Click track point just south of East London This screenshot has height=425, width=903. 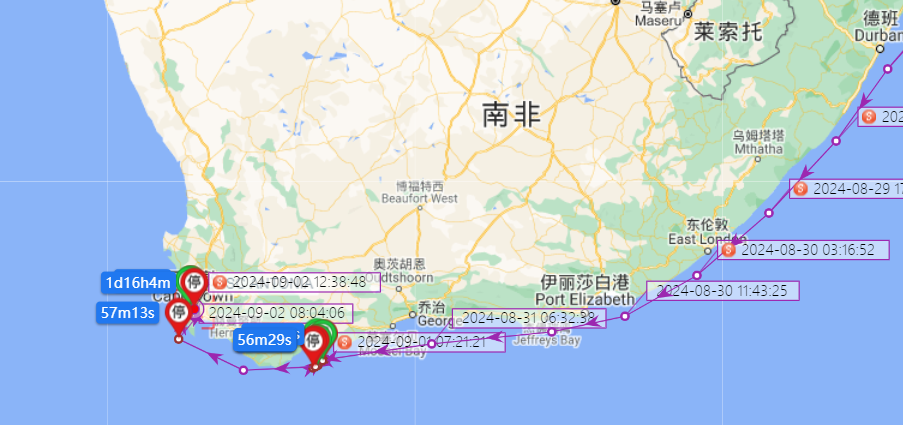(697, 275)
